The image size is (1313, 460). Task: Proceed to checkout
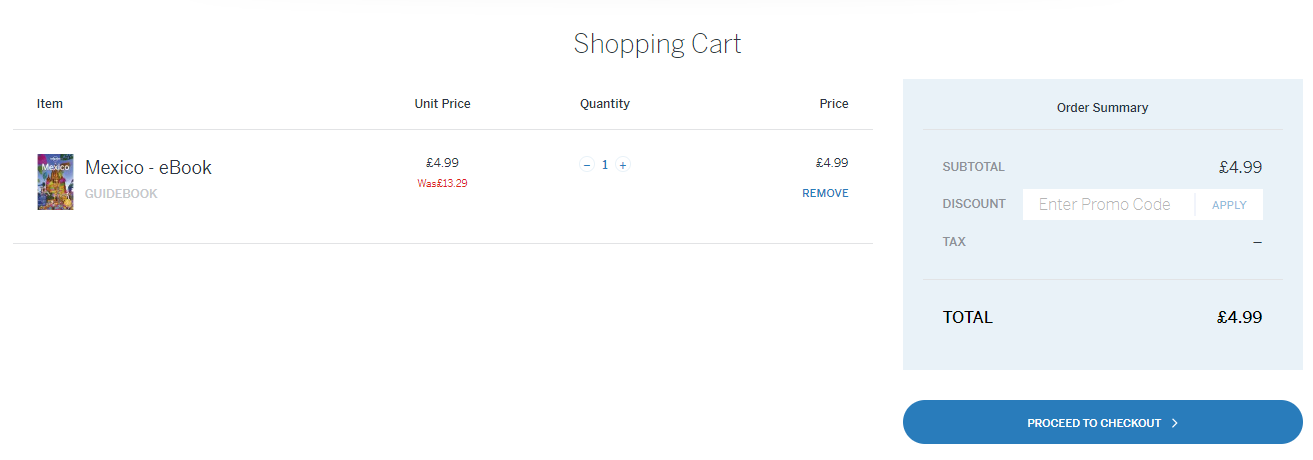coord(1102,423)
